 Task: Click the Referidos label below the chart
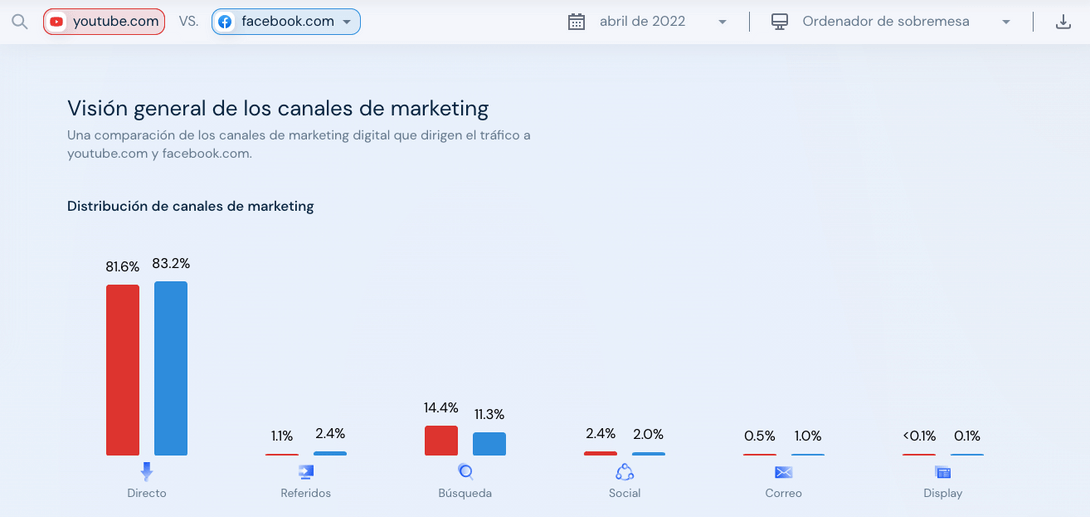click(x=306, y=493)
